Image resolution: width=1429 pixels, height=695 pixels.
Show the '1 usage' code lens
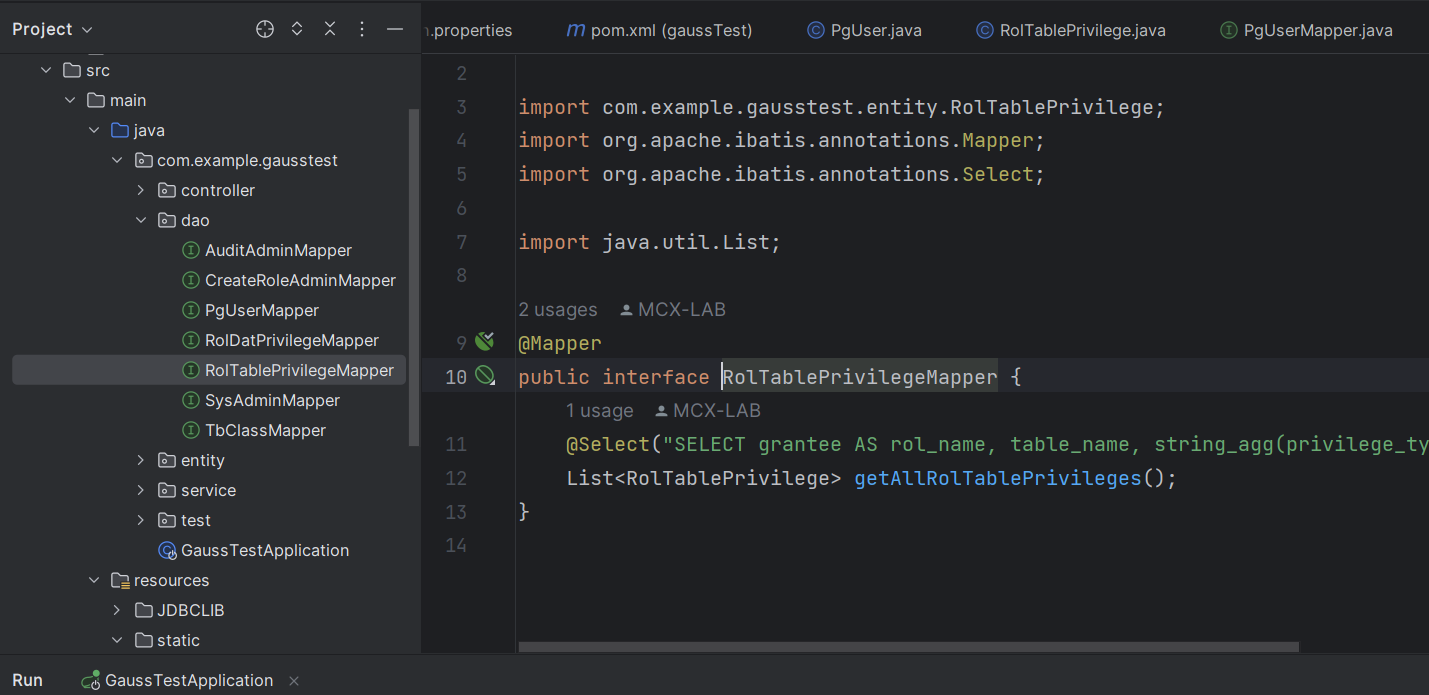point(600,410)
